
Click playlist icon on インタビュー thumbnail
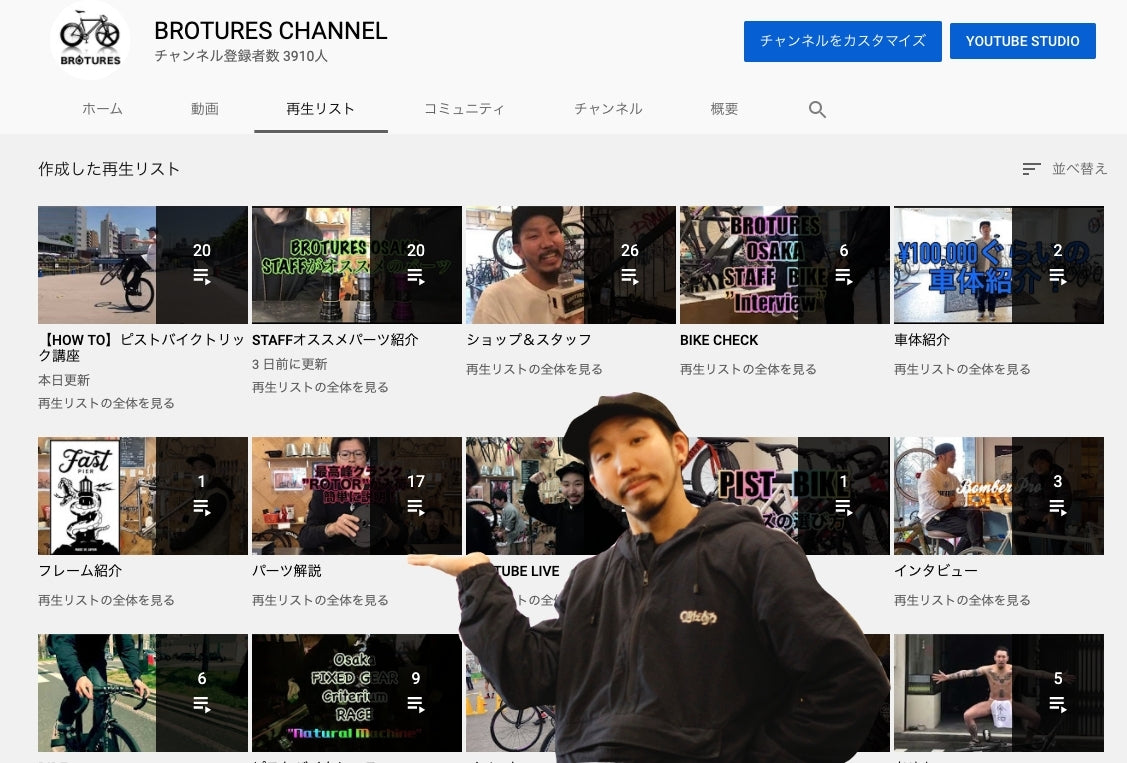pyautogui.click(x=1058, y=508)
